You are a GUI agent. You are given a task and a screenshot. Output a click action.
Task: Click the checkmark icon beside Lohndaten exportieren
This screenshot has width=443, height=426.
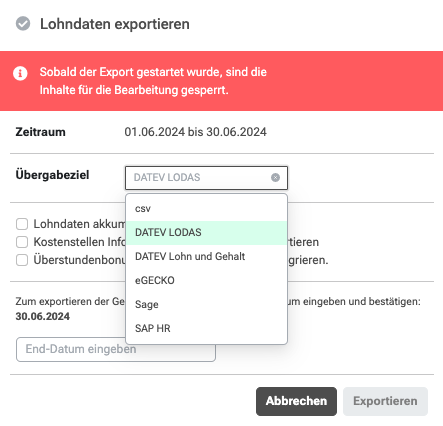pyautogui.click(x=23, y=24)
